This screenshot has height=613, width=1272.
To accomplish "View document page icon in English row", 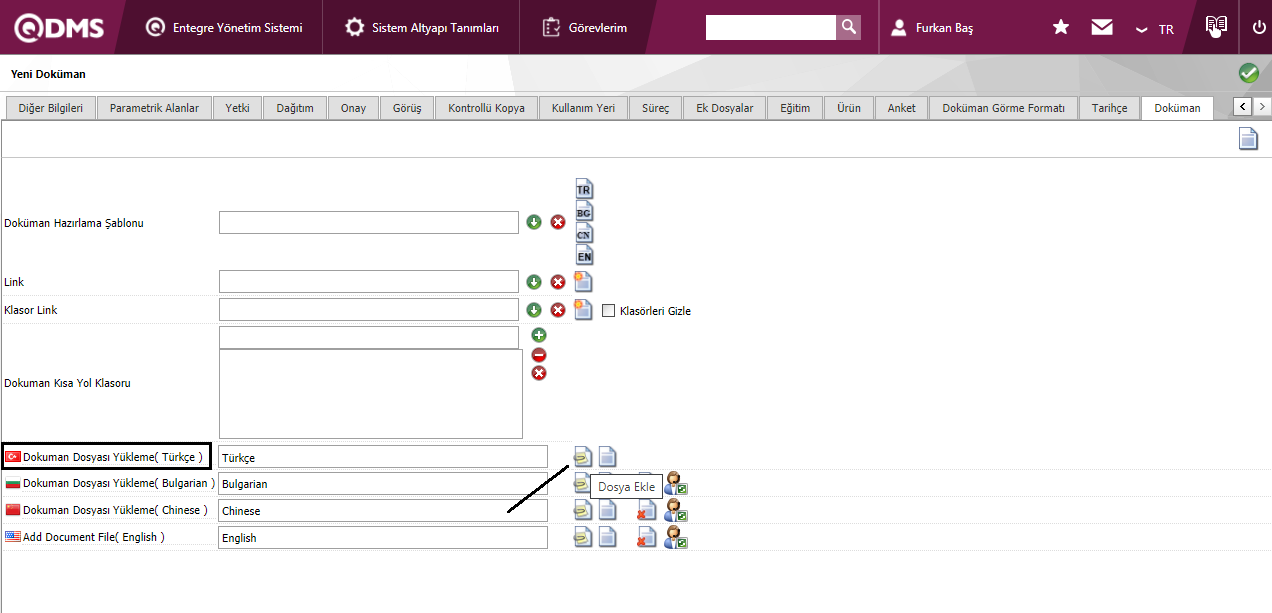I will coord(607,538).
